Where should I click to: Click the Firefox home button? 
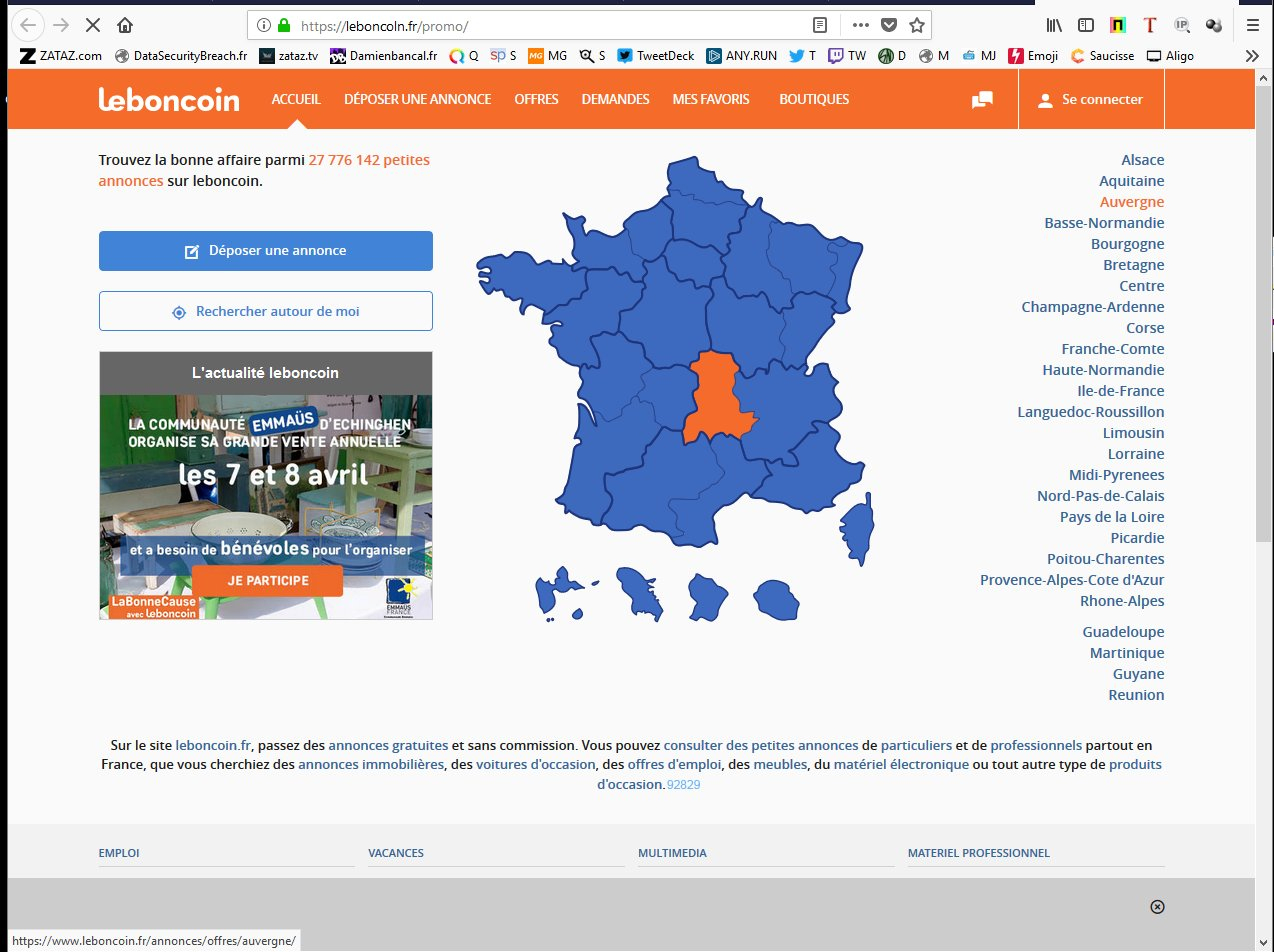pyautogui.click(x=124, y=25)
